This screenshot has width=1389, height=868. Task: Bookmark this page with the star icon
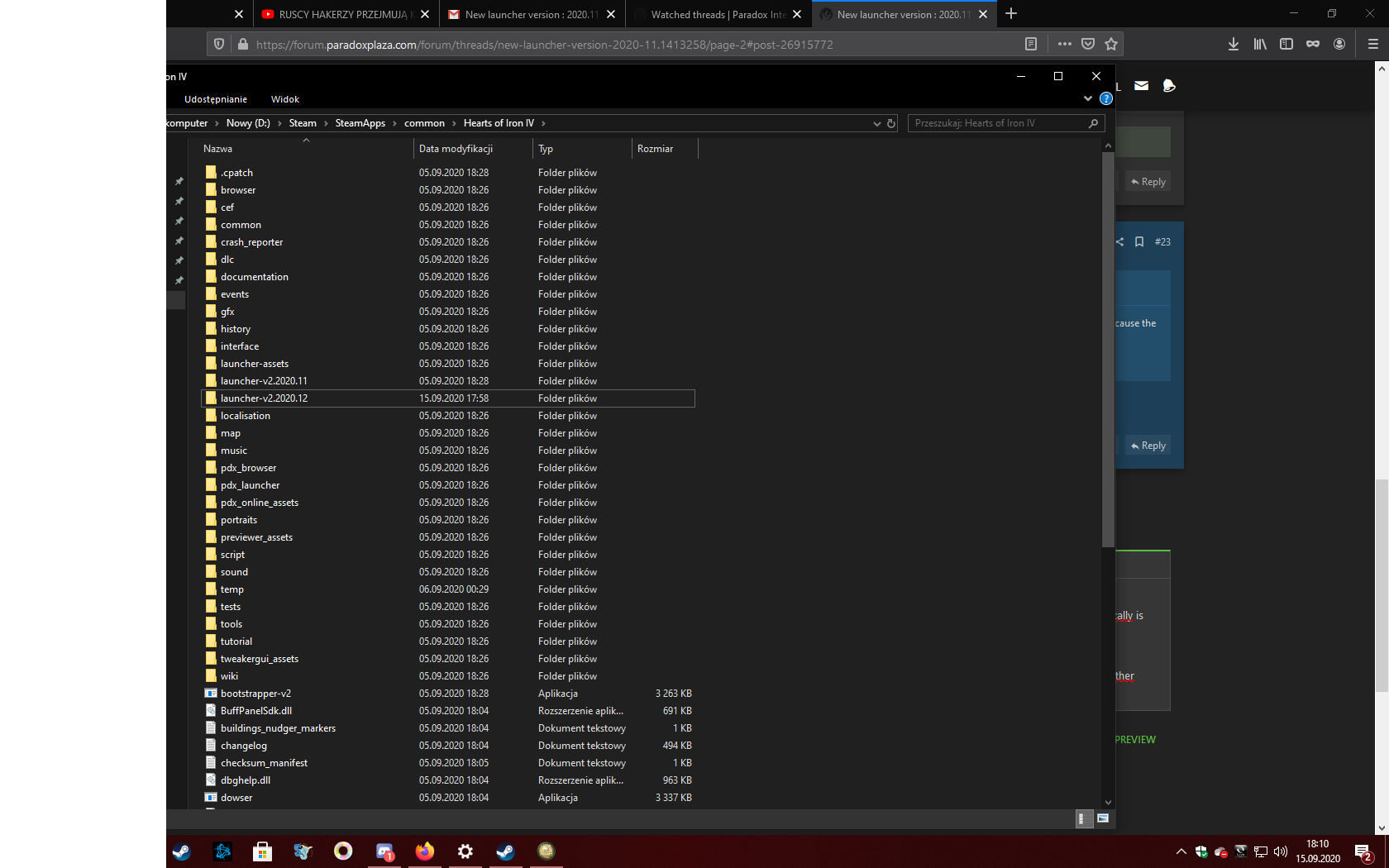[x=1111, y=44]
